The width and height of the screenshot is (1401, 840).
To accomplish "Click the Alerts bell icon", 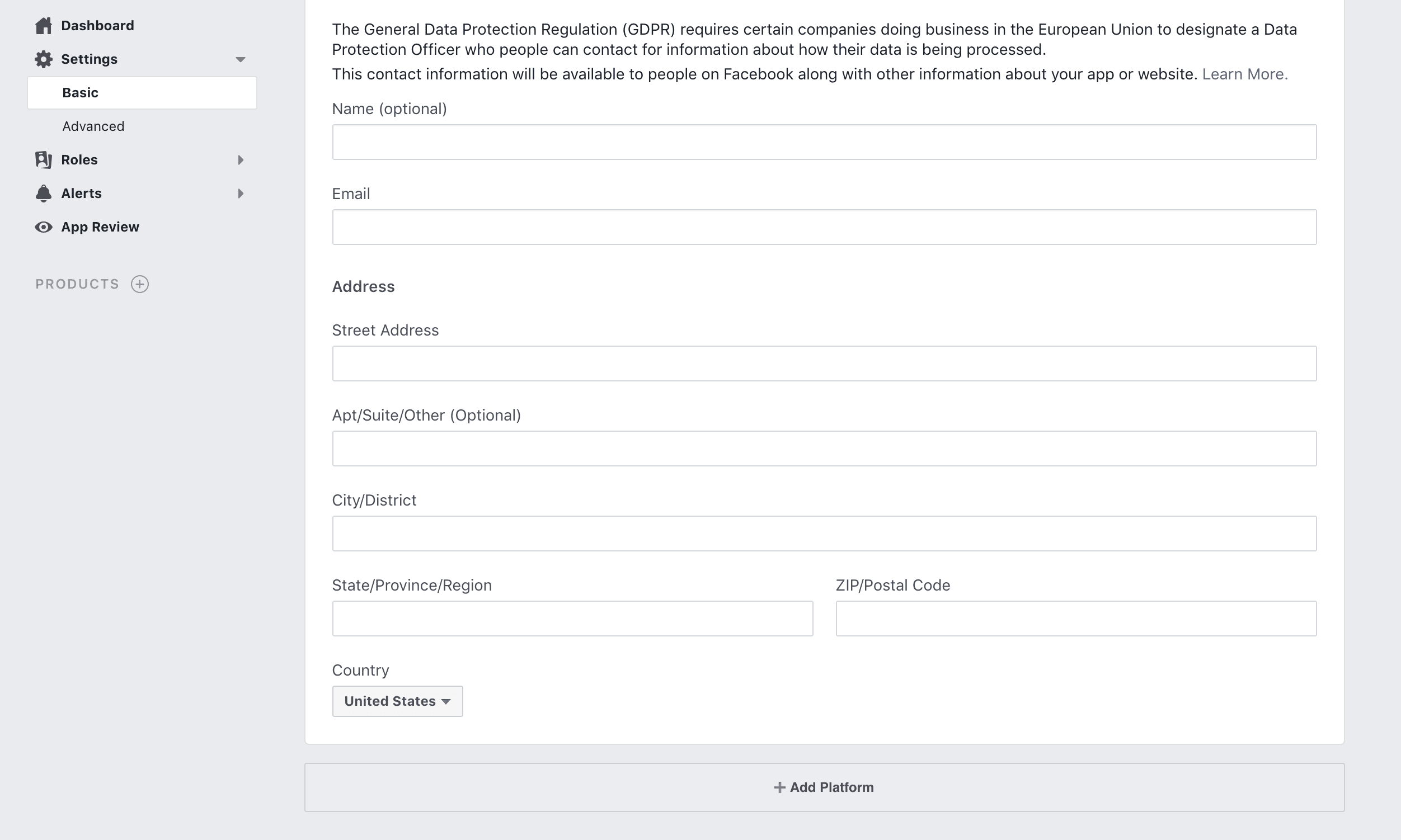I will click(x=44, y=194).
